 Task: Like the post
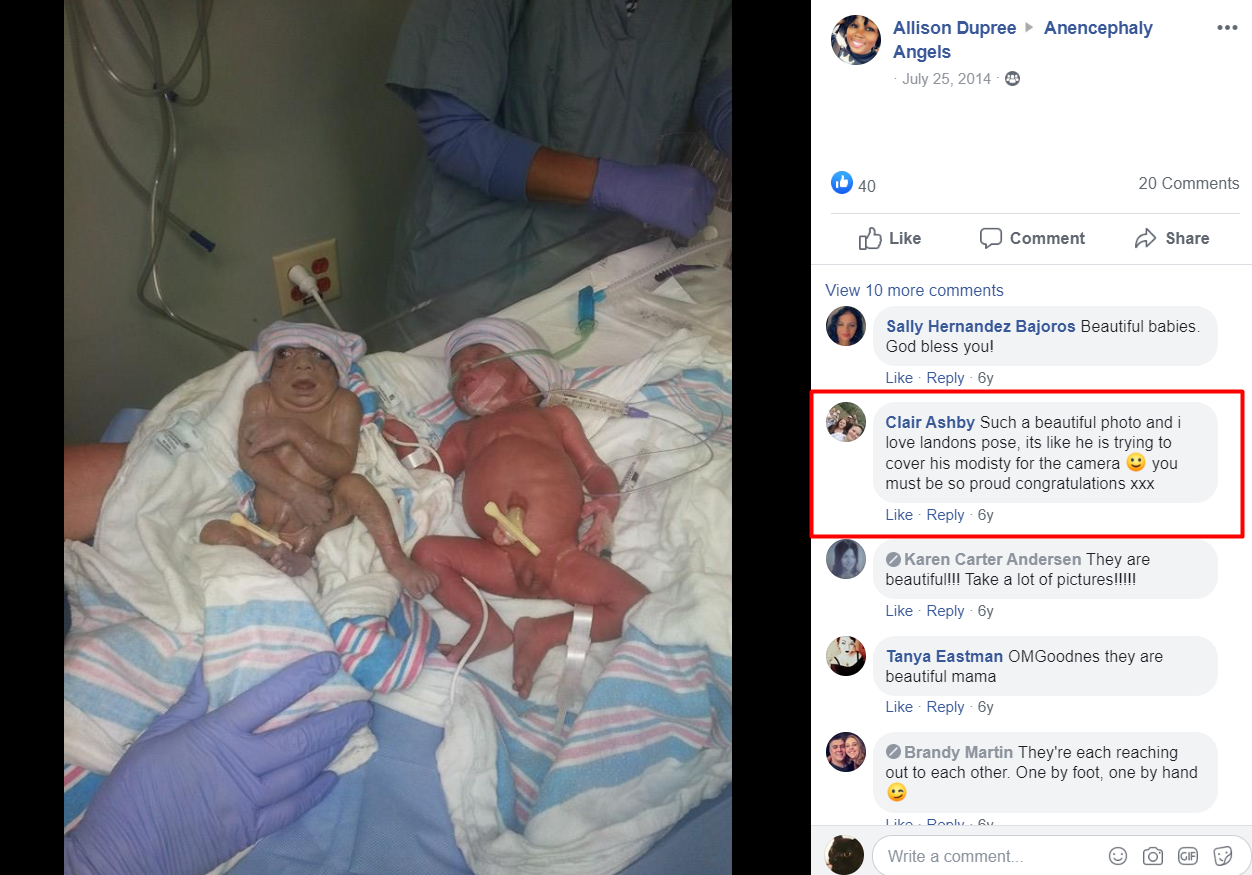pos(890,238)
